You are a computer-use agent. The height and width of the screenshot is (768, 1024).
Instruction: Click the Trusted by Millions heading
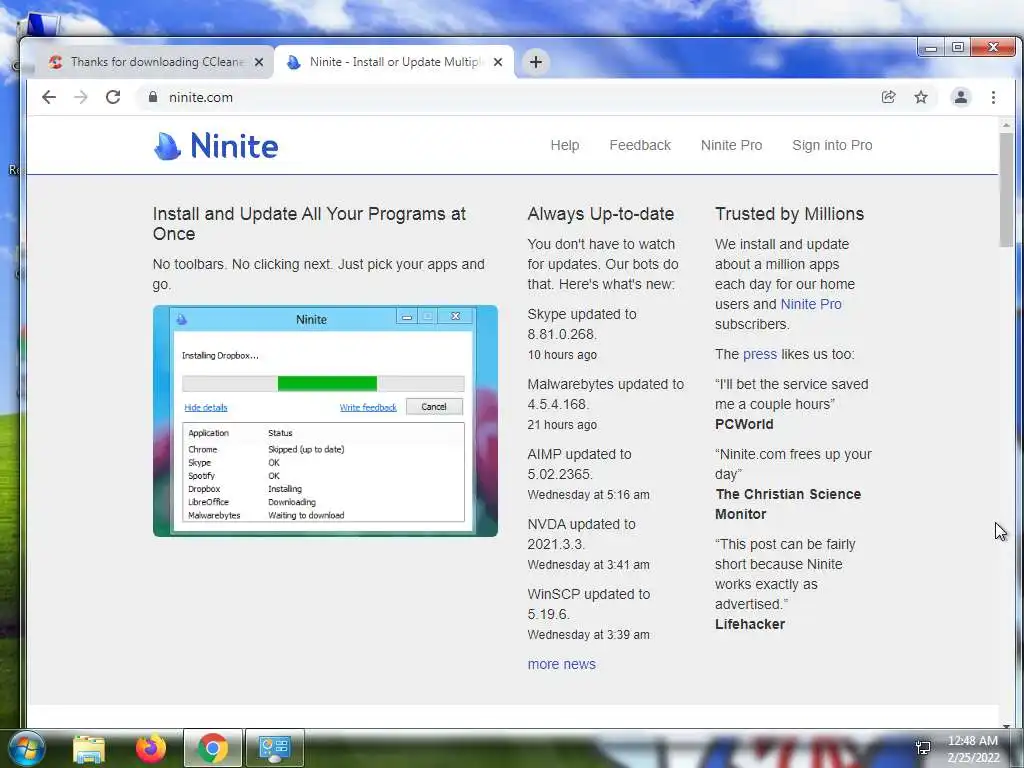tap(789, 214)
